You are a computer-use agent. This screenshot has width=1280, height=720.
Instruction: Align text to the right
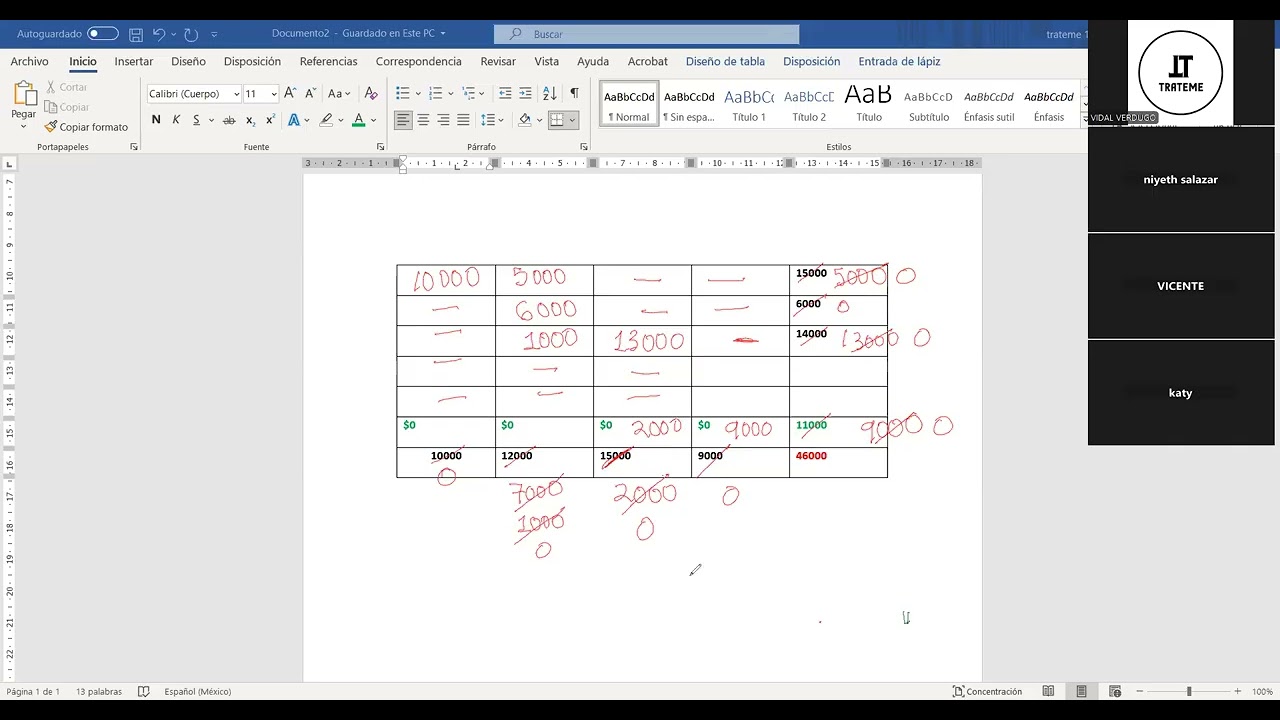443,120
